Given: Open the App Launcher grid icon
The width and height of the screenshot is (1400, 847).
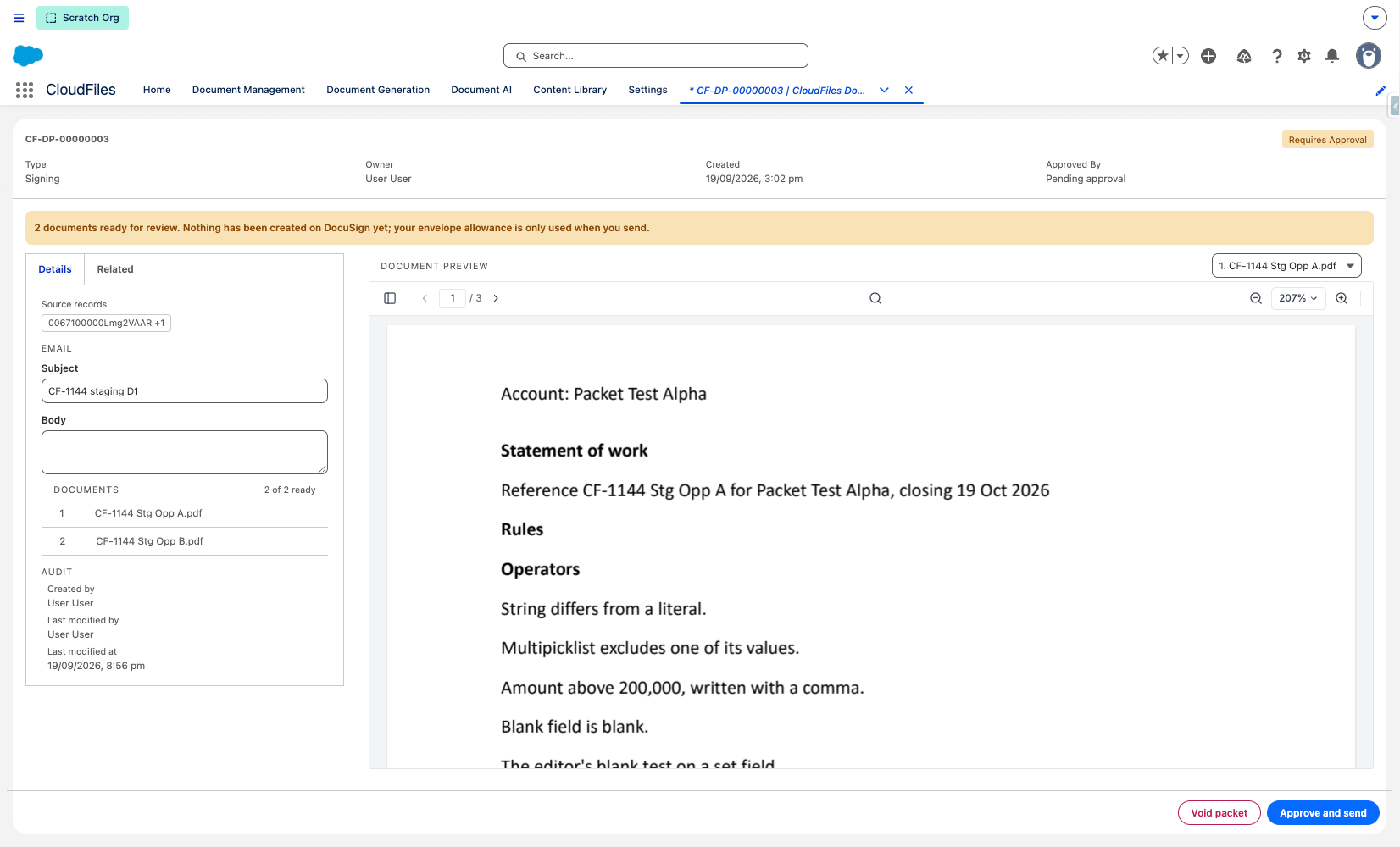Looking at the screenshot, I should [25, 90].
